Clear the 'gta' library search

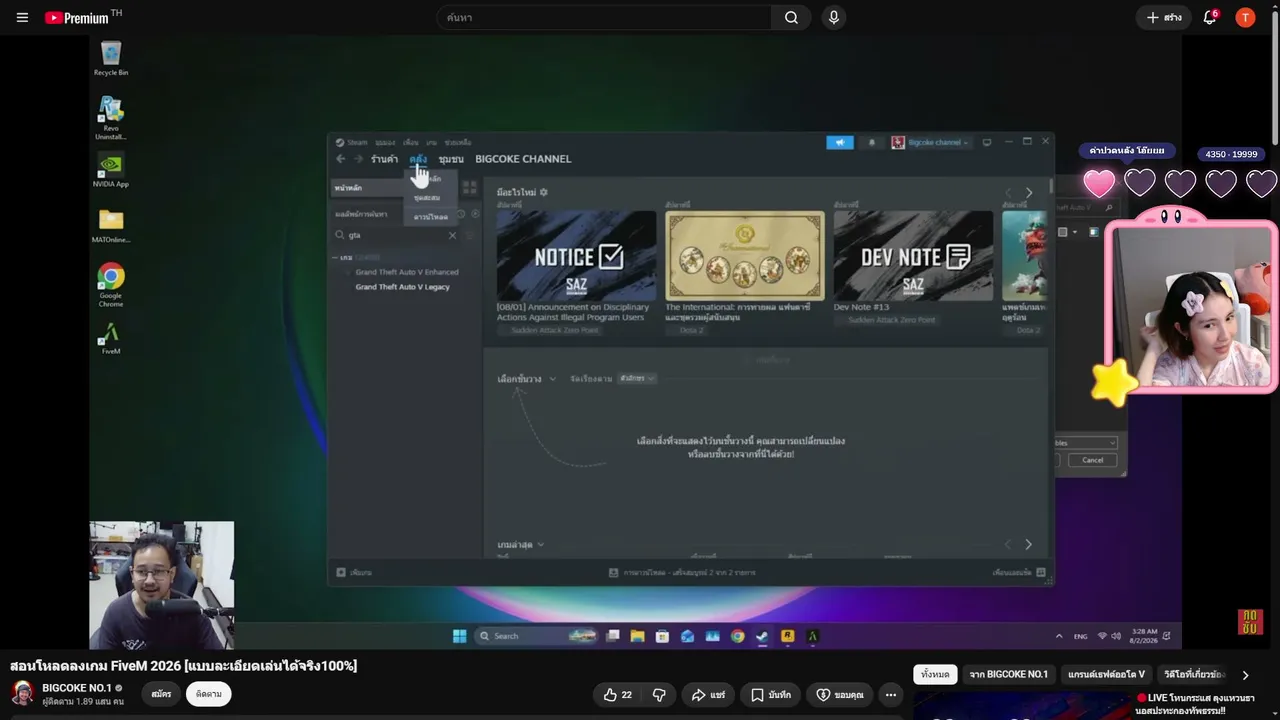pyautogui.click(x=452, y=235)
